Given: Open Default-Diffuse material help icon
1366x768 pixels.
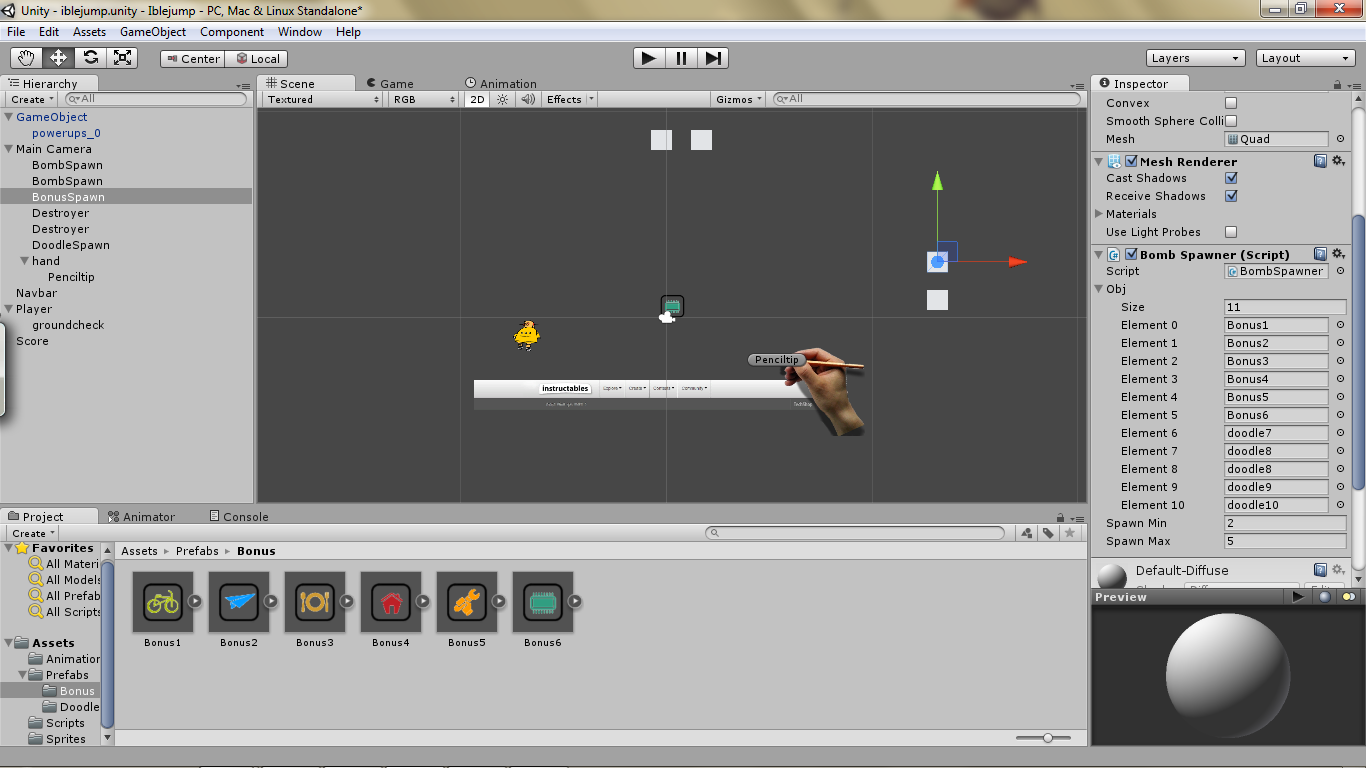Looking at the screenshot, I should 1320,570.
